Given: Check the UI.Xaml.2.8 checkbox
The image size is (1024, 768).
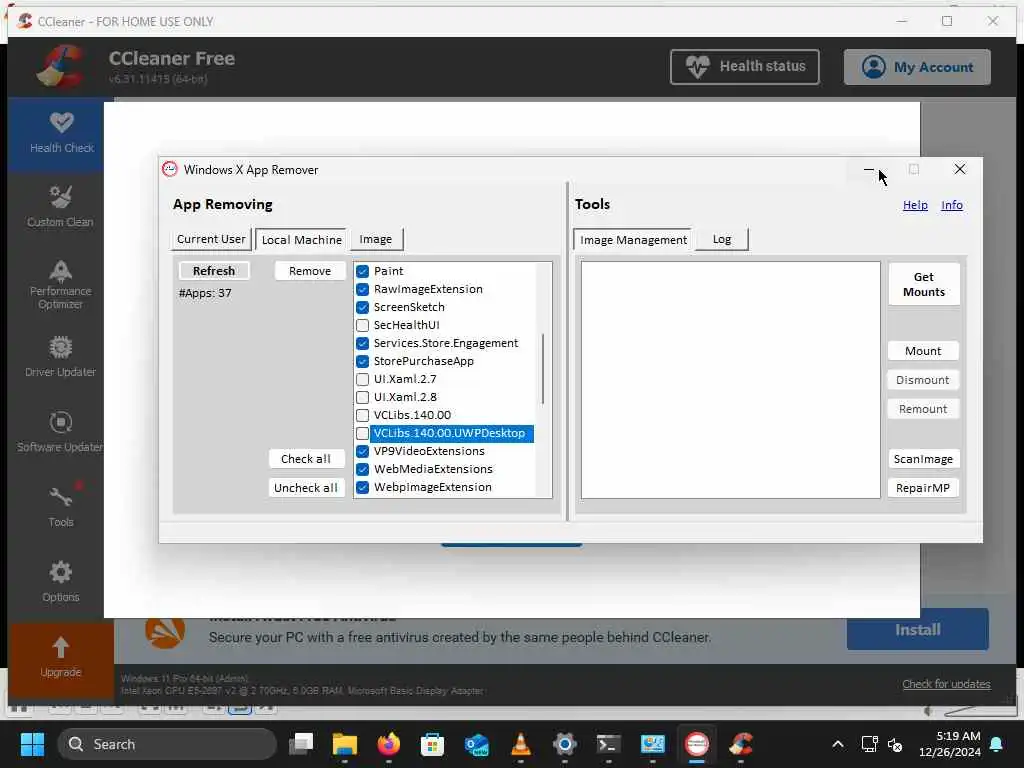Looking at the screenshot, I should [x=362, y=397].
